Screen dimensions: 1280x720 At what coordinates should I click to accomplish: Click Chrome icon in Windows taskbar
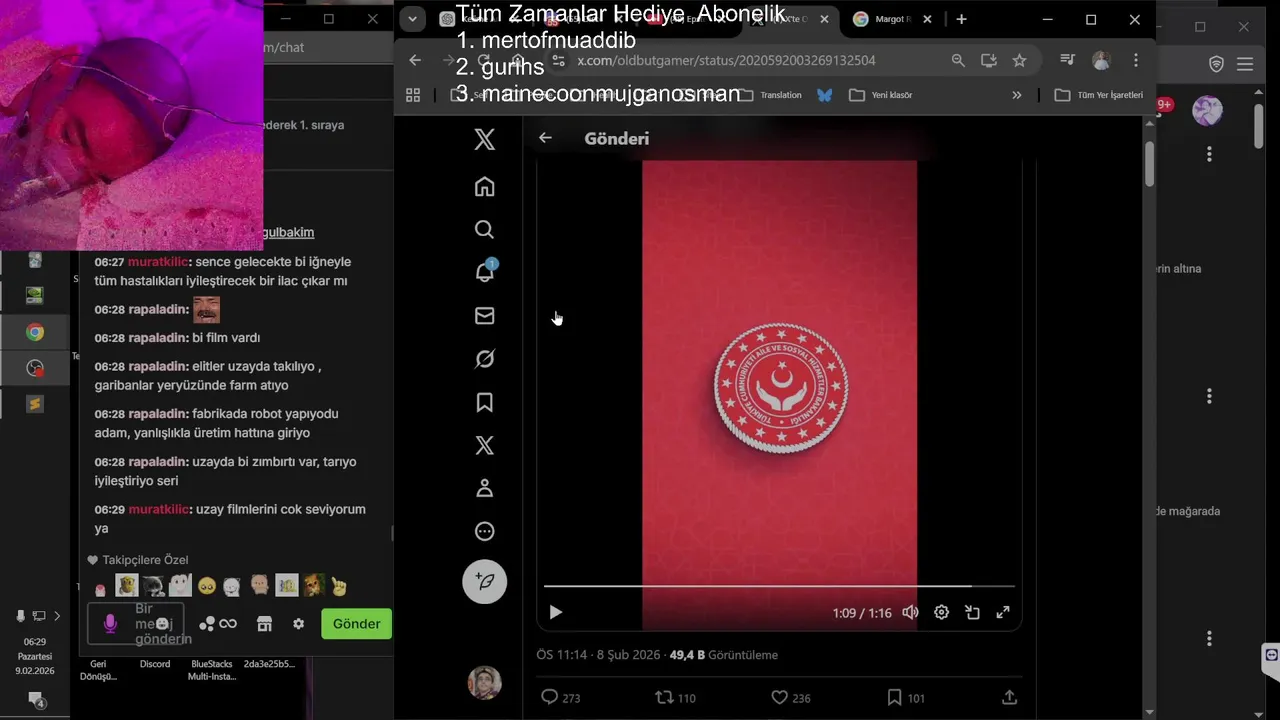coord(35,333)
